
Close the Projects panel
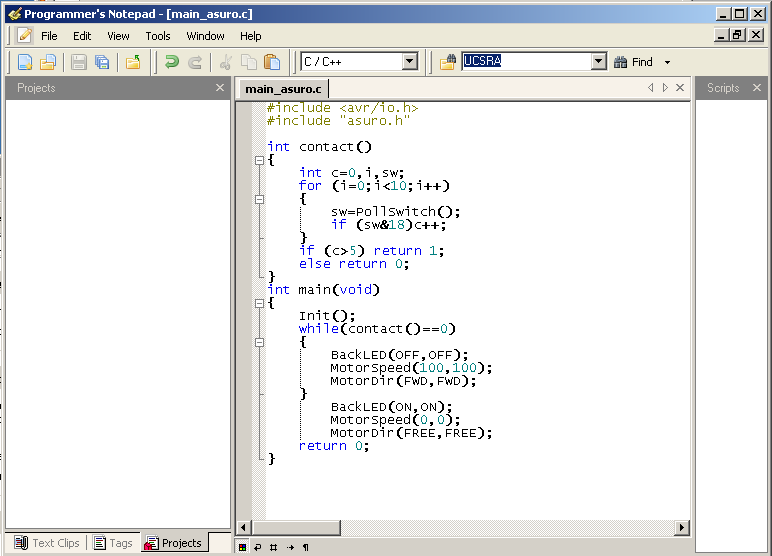click(220, 88)
